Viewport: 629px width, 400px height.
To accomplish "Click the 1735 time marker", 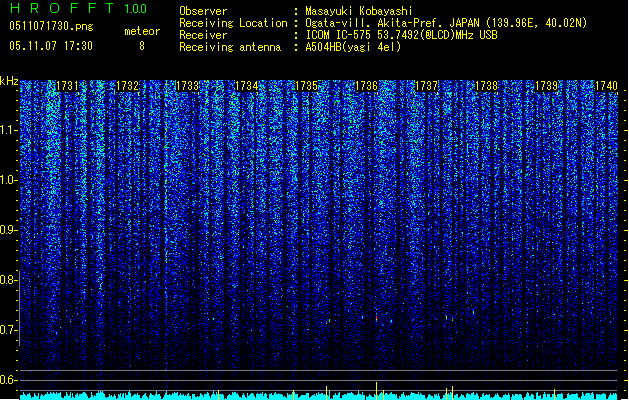I will pos(306,86).
